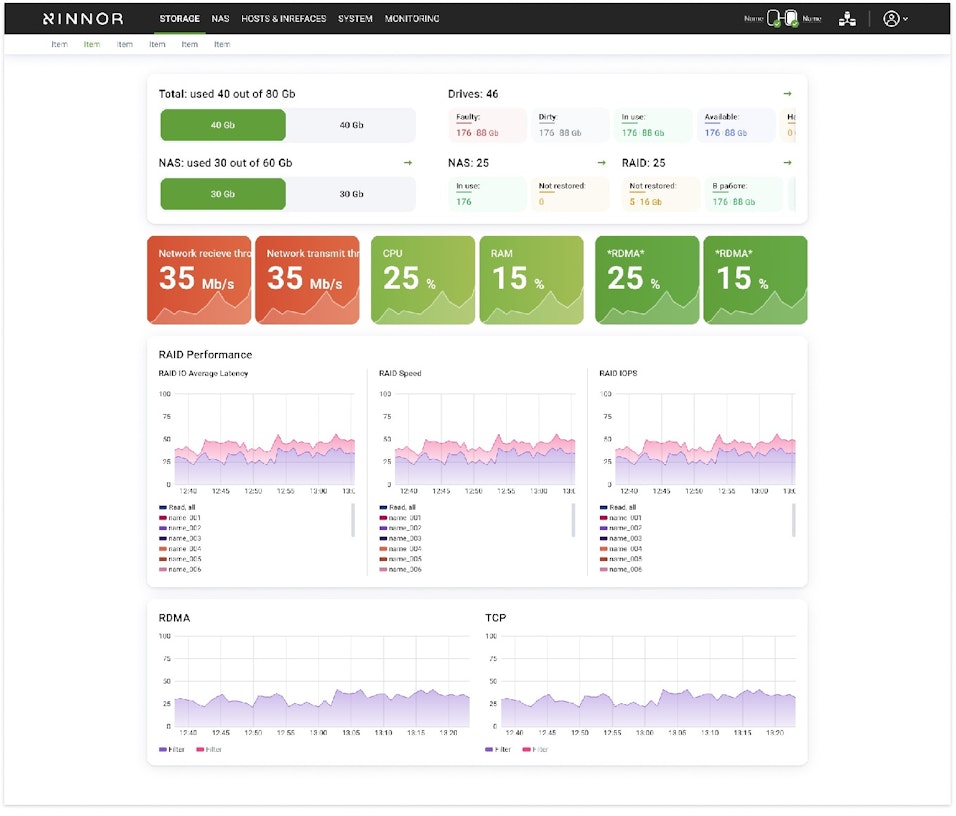Viewport: 956px width, 816px height.
Task: Open Drives details via arrow icon
Action: point(787,94)
